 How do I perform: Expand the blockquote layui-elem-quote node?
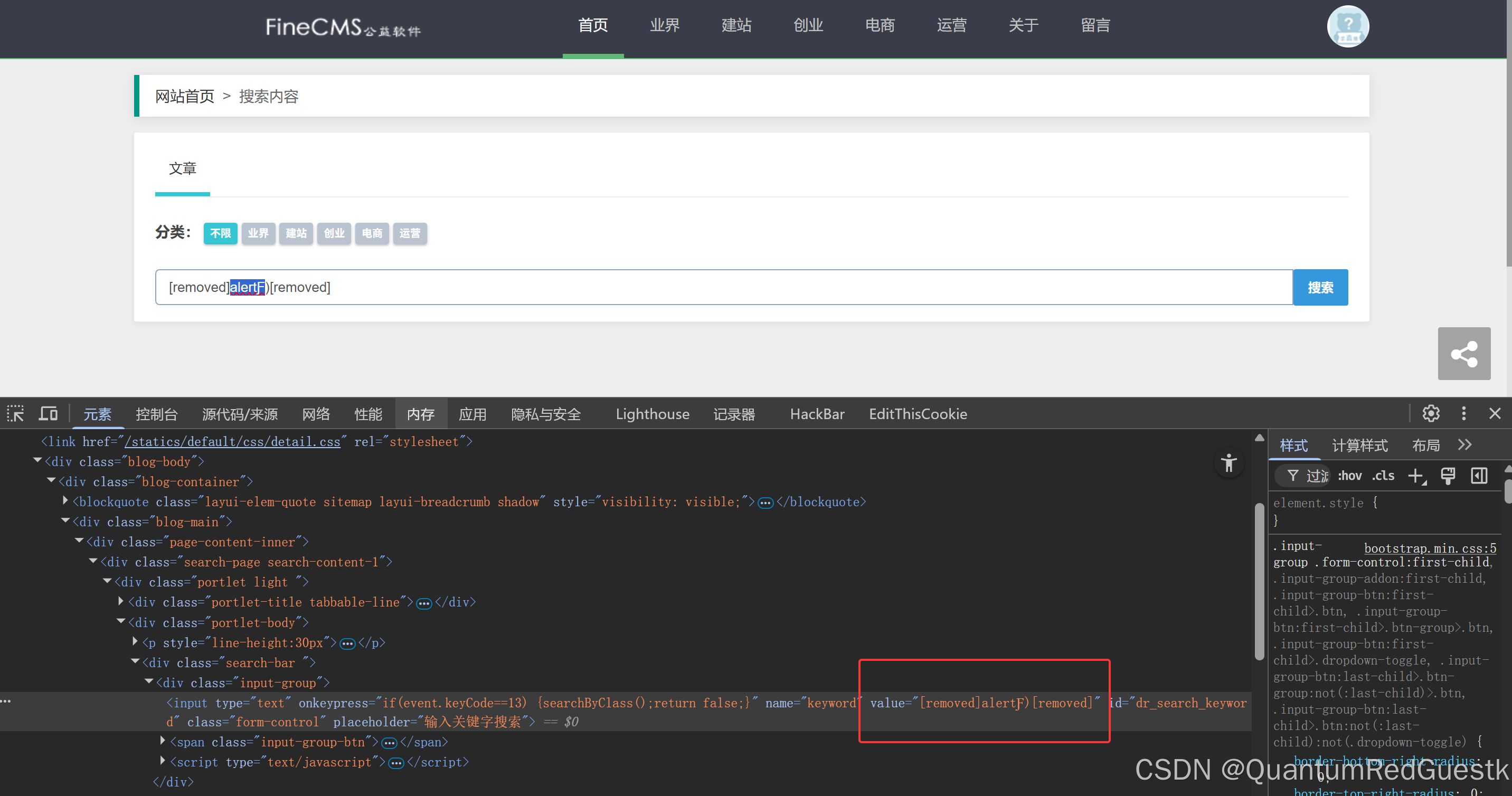65,501
